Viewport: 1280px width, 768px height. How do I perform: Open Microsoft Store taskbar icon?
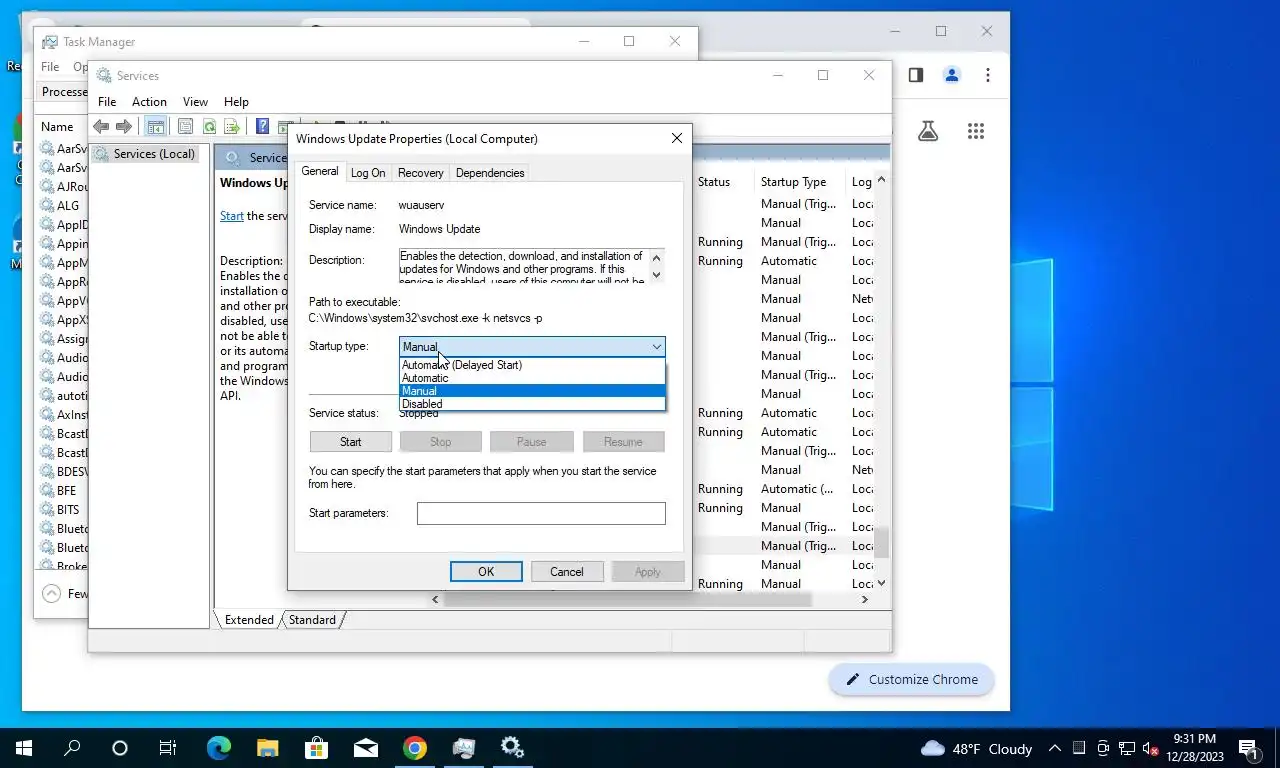[316, 748]
